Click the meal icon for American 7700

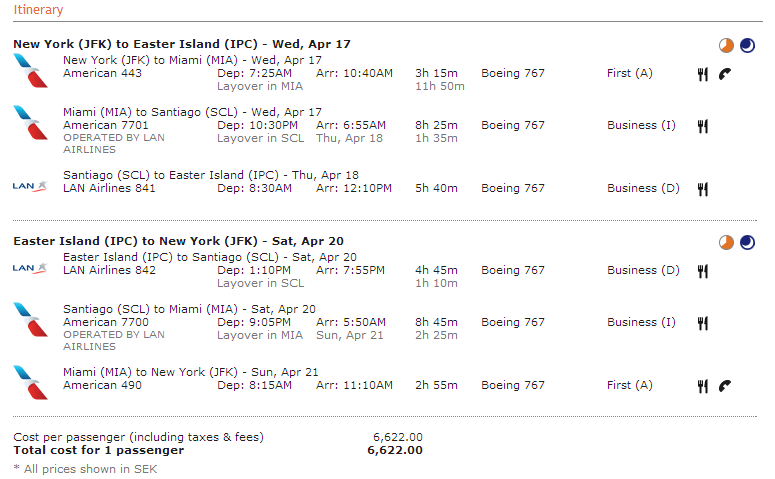(x=703, y=323)
